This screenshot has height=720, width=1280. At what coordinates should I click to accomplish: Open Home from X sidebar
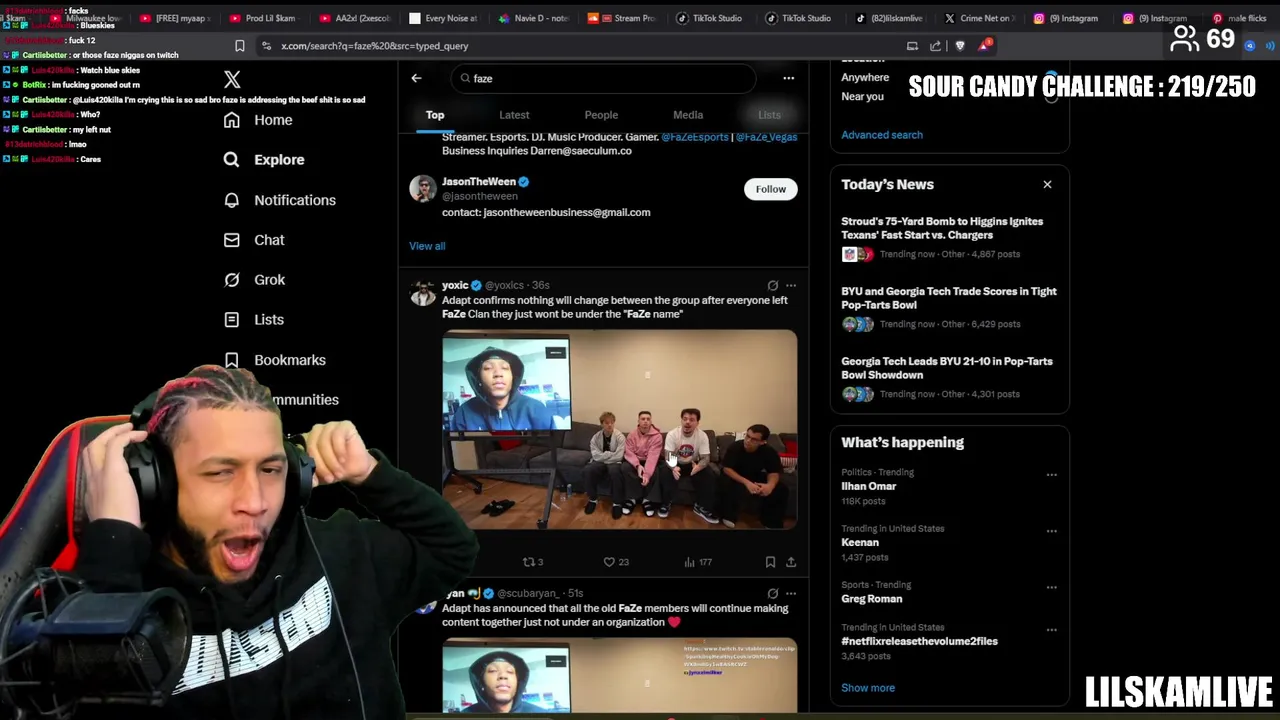tap(259, 120)
